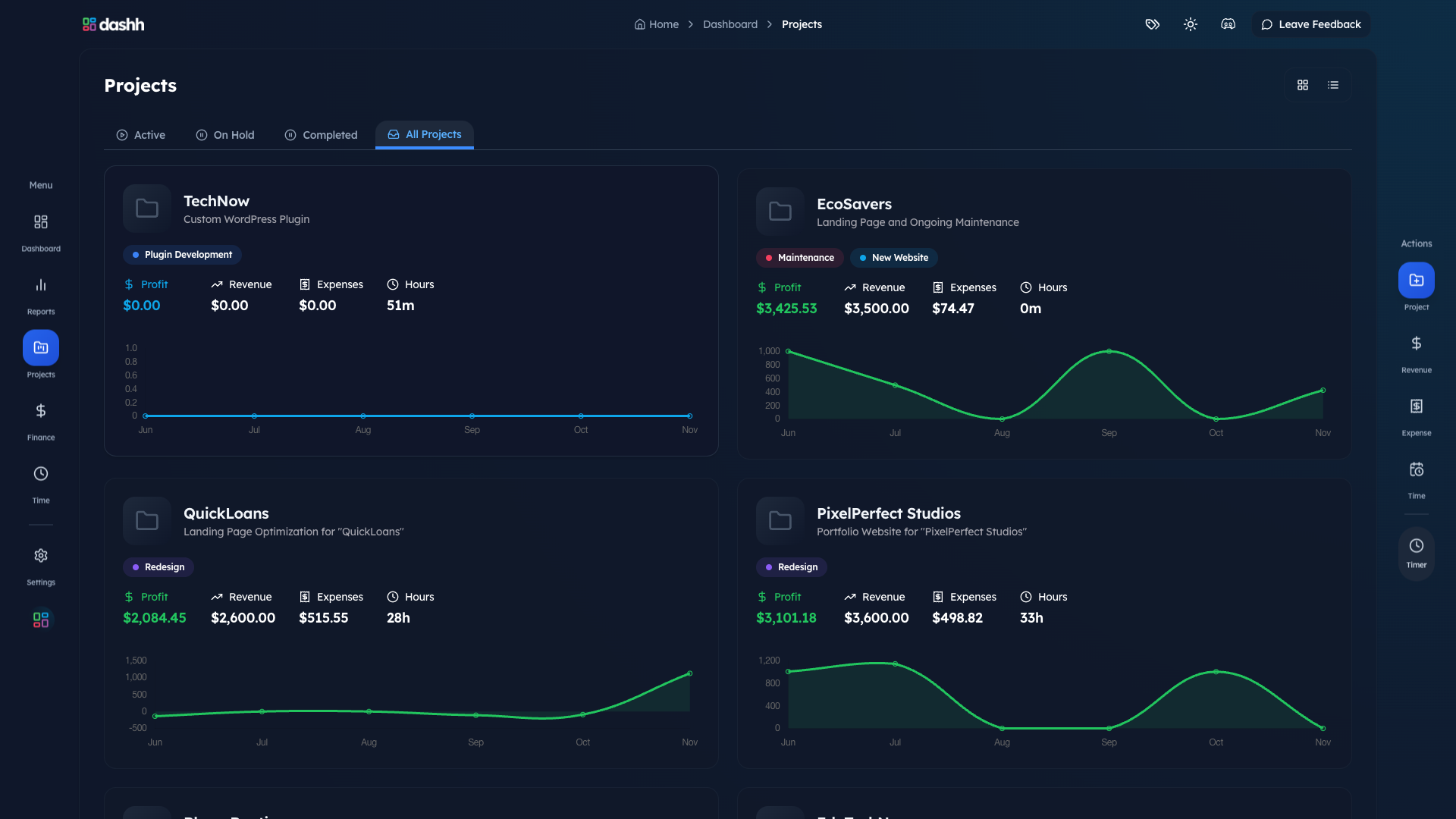Select the Active tab
Screen dimensions: 1456x819
[x=140, y=135]
